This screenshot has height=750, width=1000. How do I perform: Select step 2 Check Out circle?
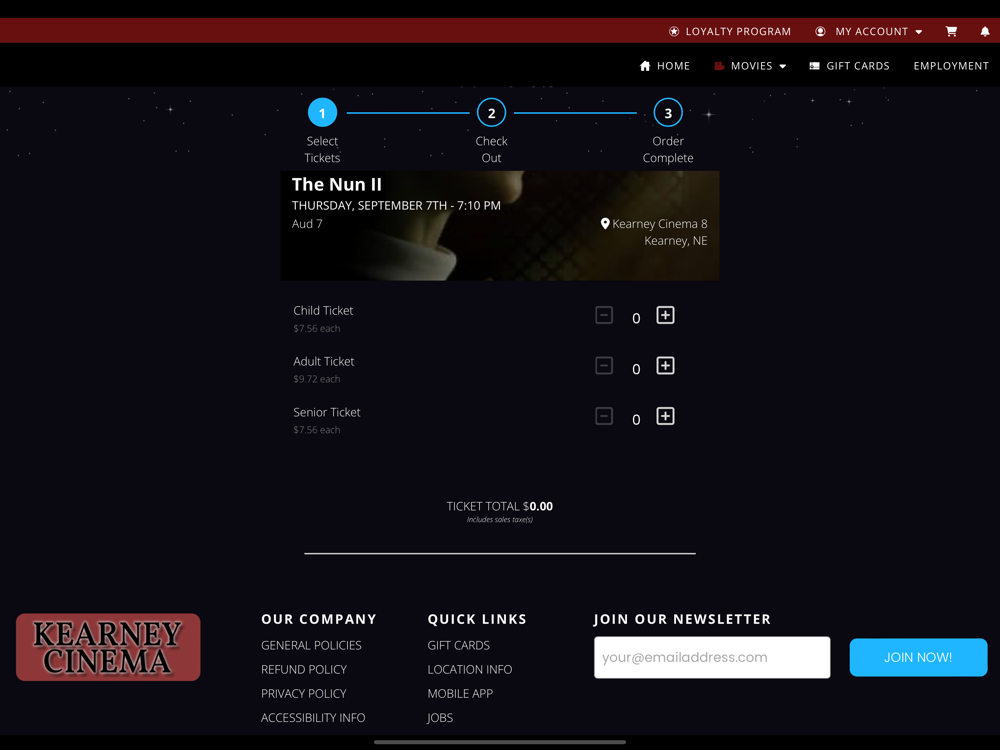(491, 113)
